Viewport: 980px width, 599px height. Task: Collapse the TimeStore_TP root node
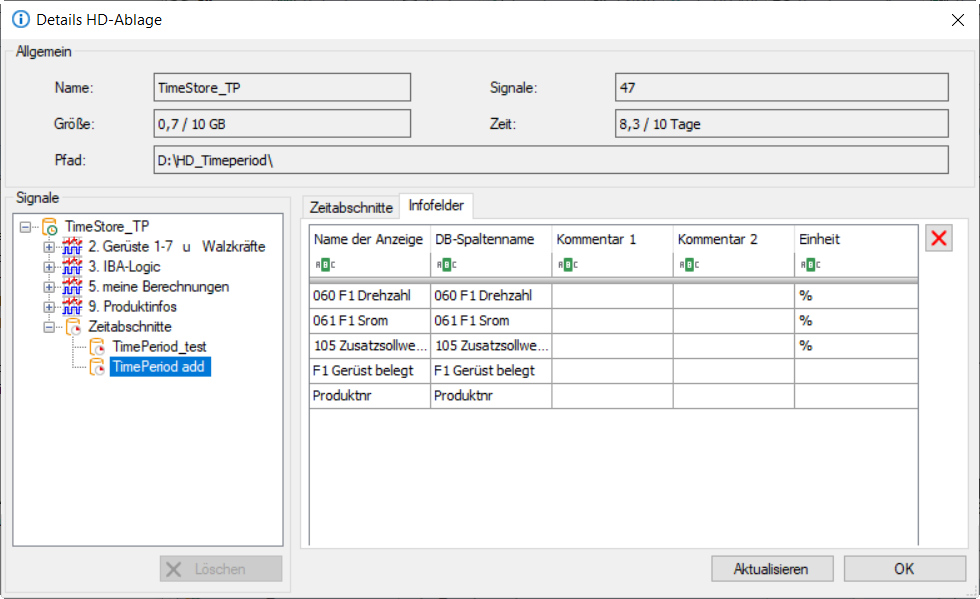coord(25,227)
